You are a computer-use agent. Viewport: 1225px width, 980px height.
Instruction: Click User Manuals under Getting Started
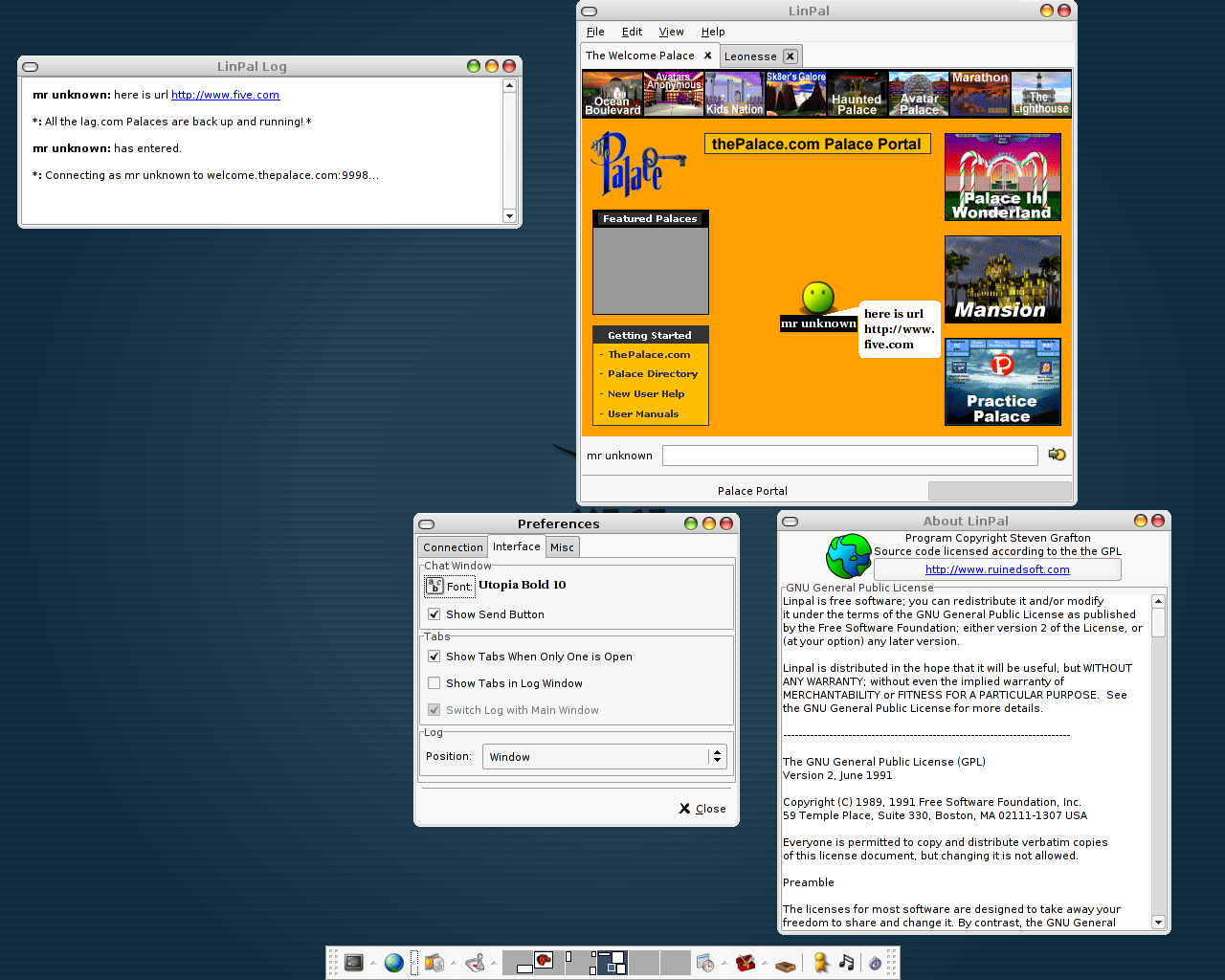click(x=643, y=414)
